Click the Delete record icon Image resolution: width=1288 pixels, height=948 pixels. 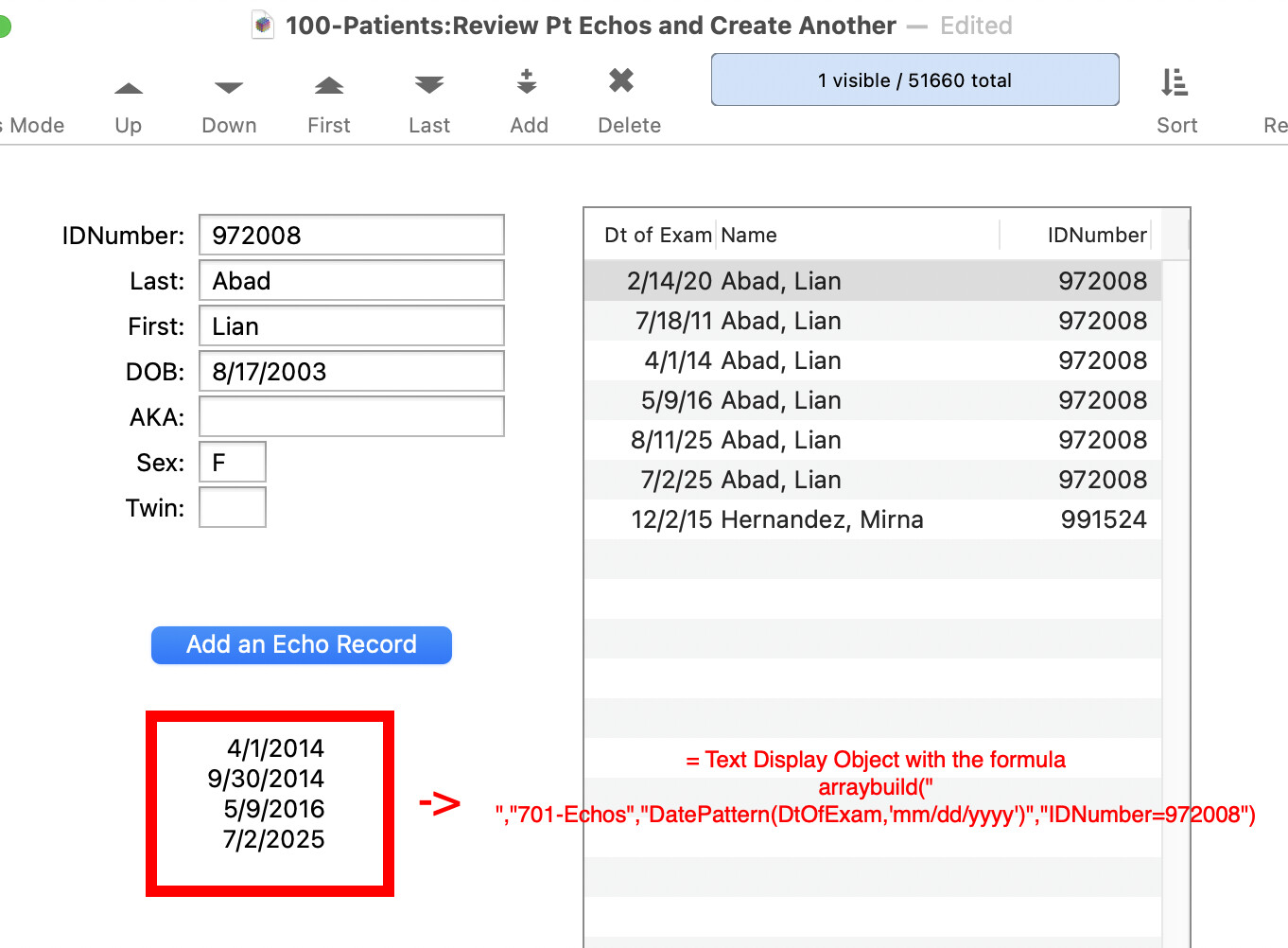click(x=621, y=81)
